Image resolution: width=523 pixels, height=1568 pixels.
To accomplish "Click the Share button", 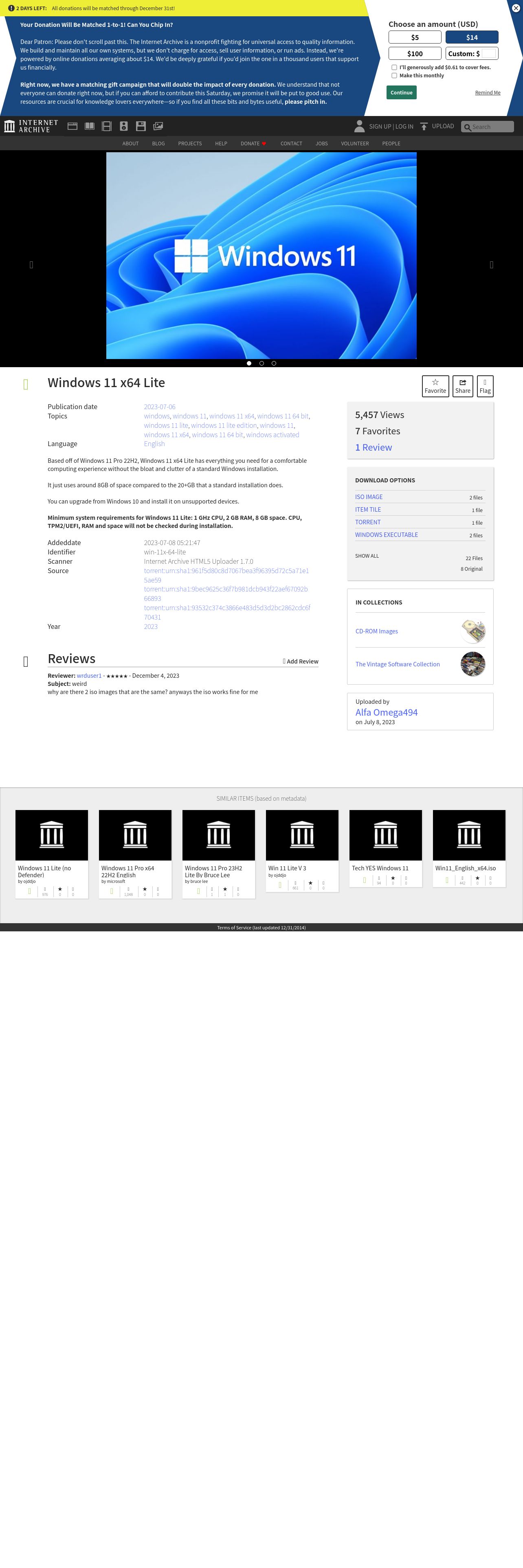I will tap(463, 386).
